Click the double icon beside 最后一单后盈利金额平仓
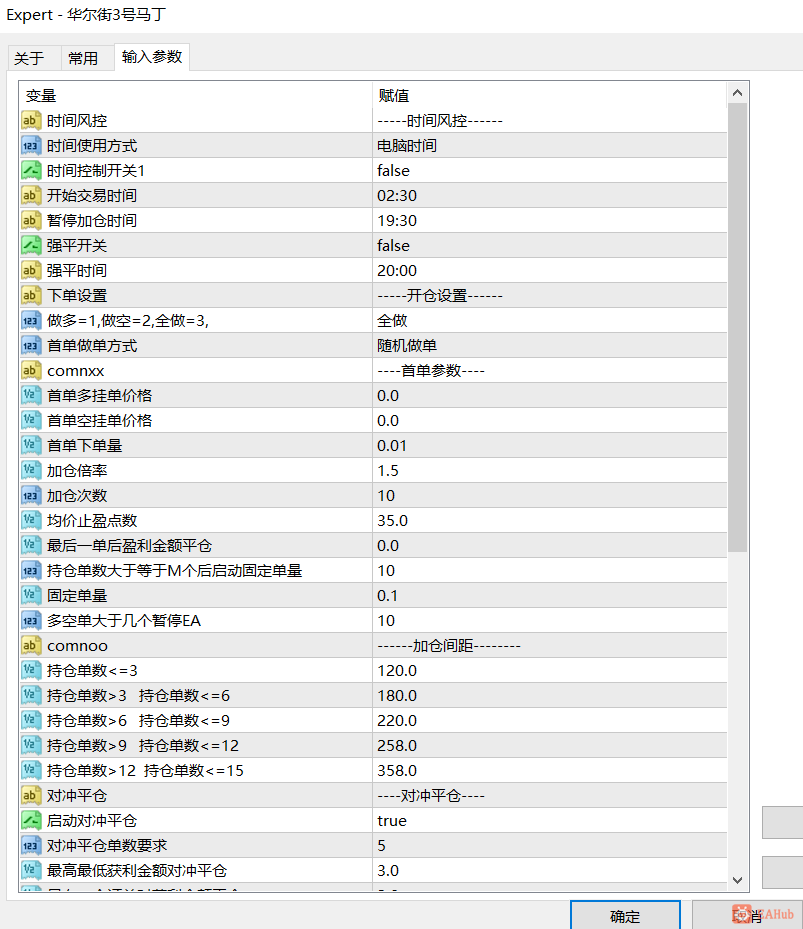Viewport: 803px width, 929px height. click(31, 545)
